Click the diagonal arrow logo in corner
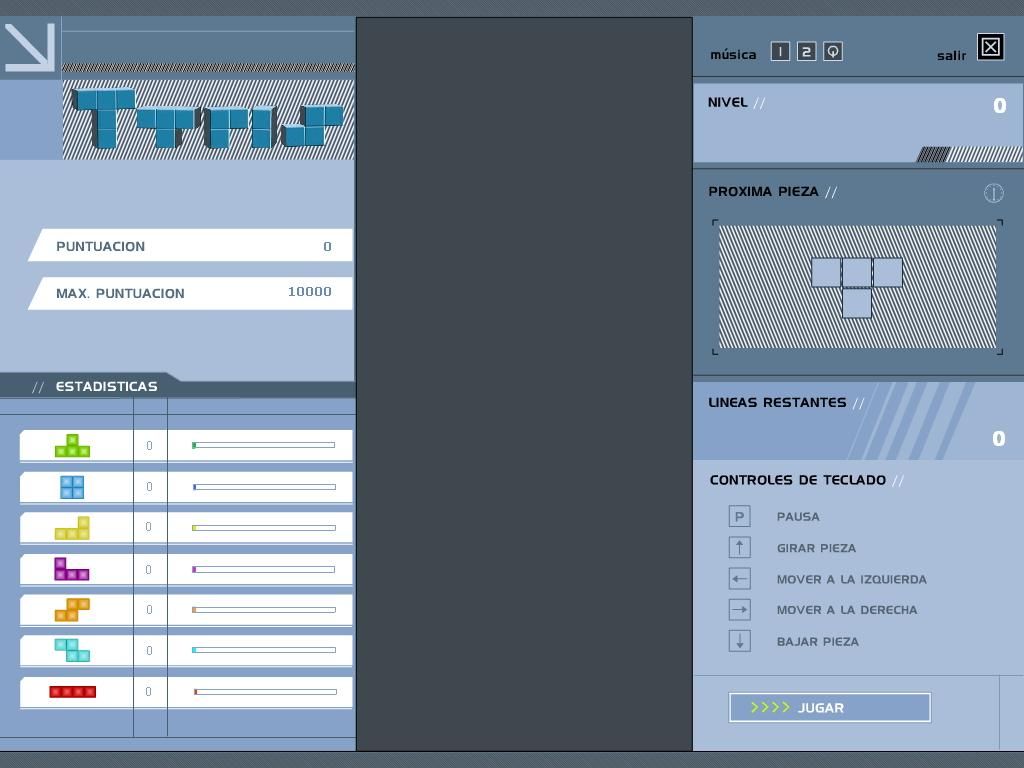1024x768 pixels. (29, 47)
